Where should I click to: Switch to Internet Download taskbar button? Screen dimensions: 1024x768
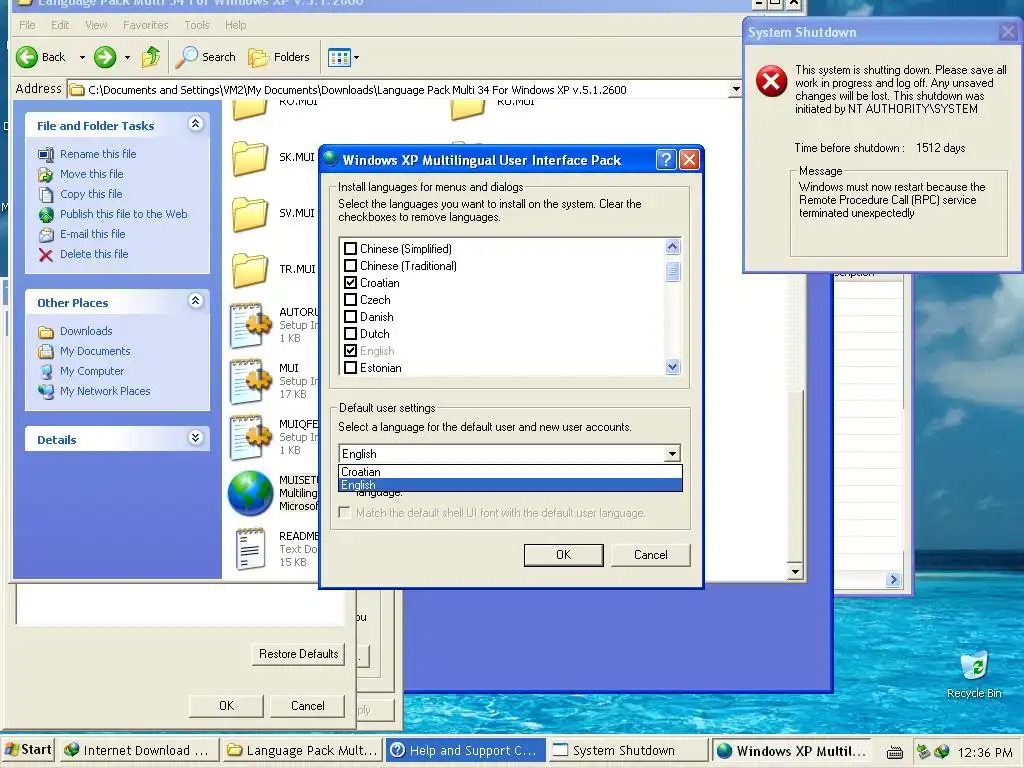[138, 750]
